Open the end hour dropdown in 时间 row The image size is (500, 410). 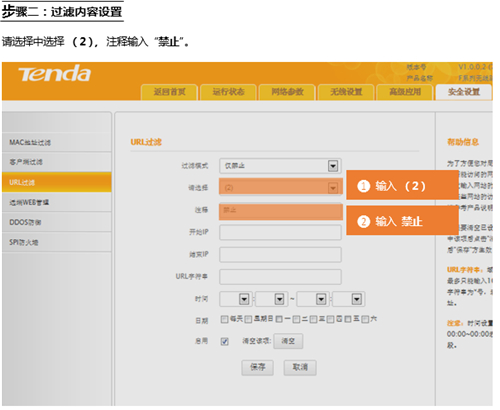[x=313, y=299]
